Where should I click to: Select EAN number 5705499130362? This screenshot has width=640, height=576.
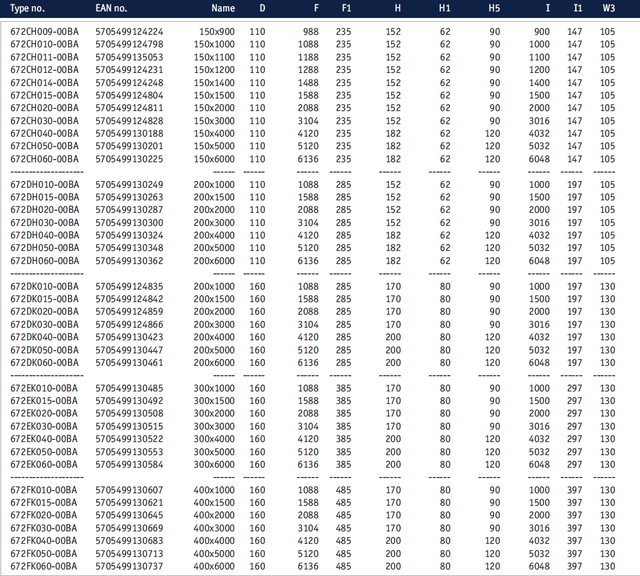pyautogui.click(x=129, y=261)
